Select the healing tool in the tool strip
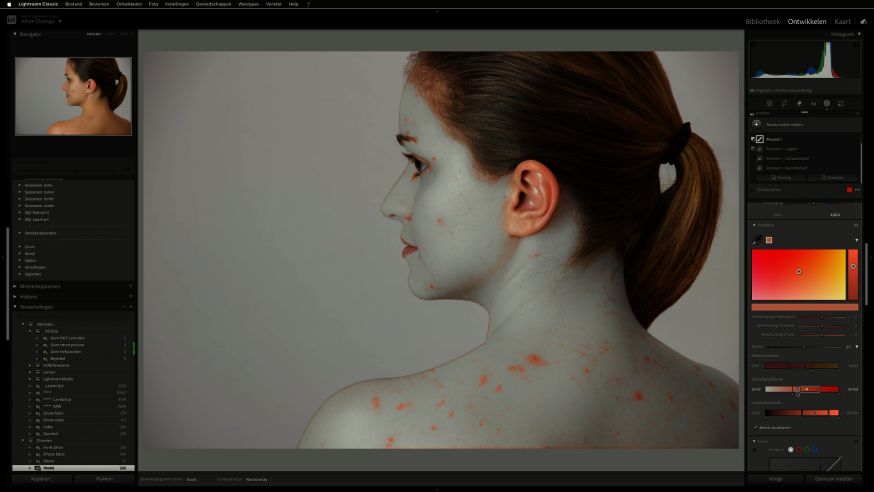Image resolution: width=874 pixels, height=492 pixels. 799,103
